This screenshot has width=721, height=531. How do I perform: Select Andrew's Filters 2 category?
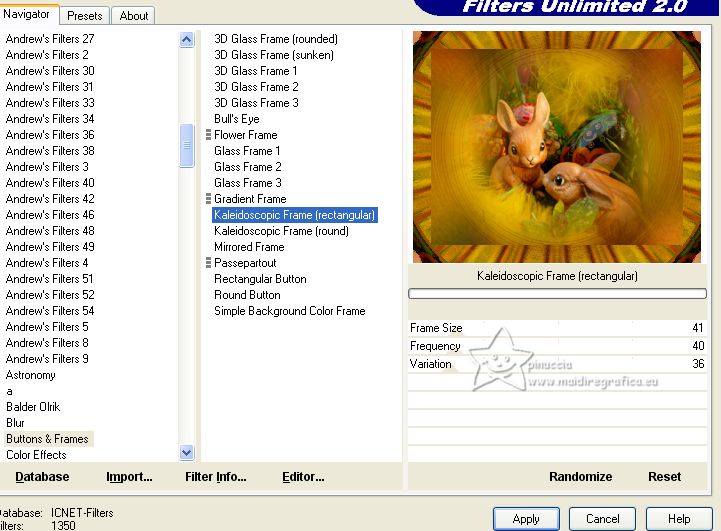(47, 55)
